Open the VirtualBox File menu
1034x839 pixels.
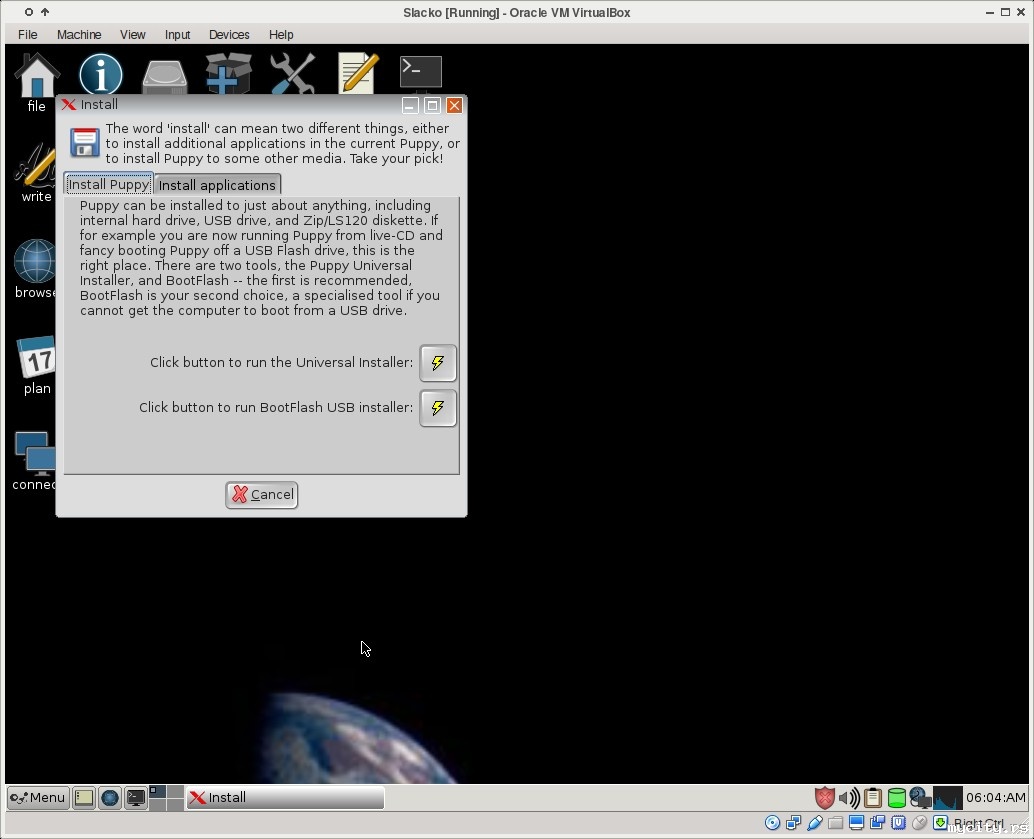[28, 34]
